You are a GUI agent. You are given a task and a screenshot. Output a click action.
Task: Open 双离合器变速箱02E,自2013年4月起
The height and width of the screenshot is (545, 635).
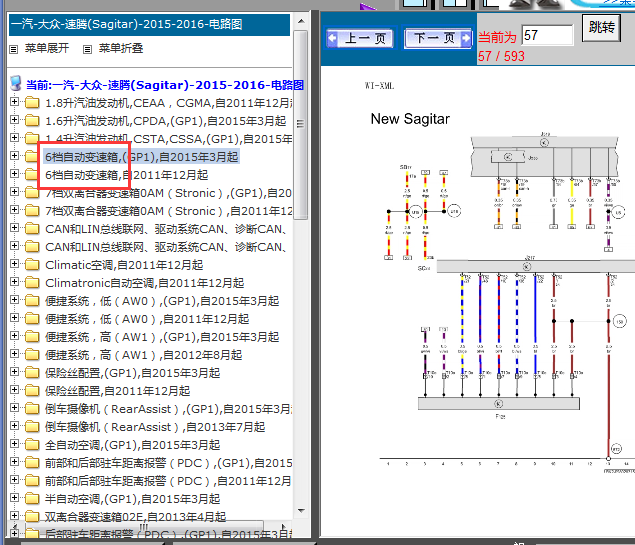click(135, 517)
